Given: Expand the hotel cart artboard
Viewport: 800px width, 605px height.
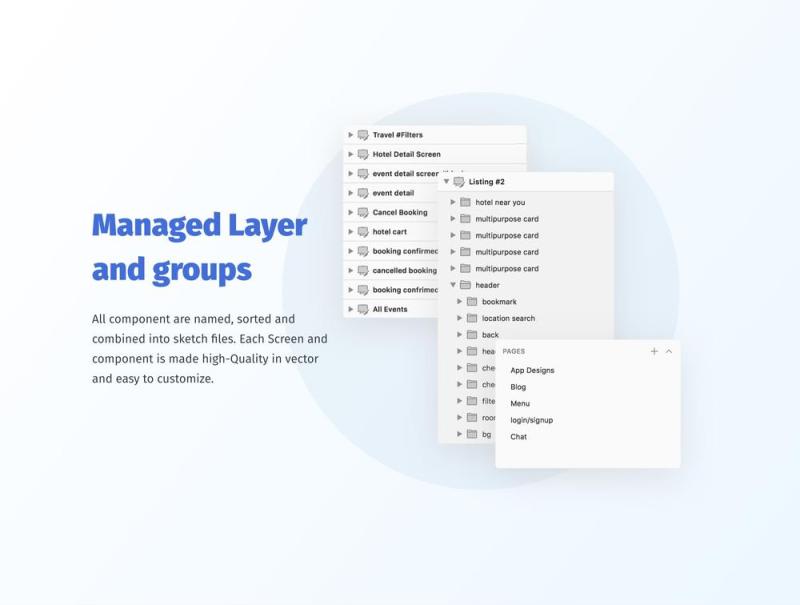Looking at the screenshot, I should coord(351,231).
